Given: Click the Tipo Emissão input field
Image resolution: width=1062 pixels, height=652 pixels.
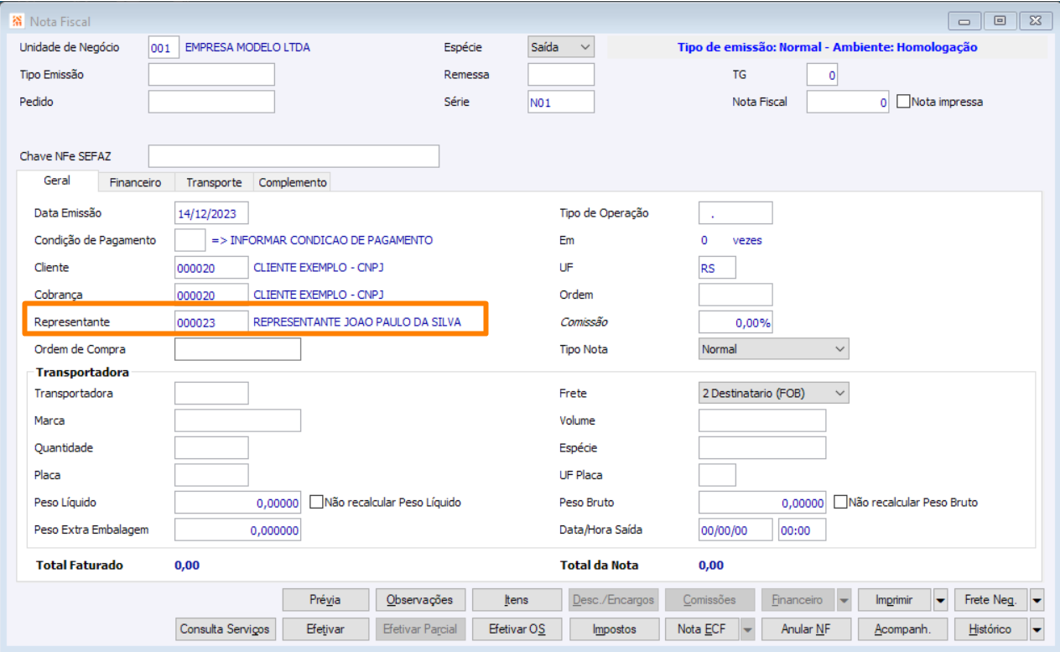Looking at the screenshot, I should coord(211,74).
